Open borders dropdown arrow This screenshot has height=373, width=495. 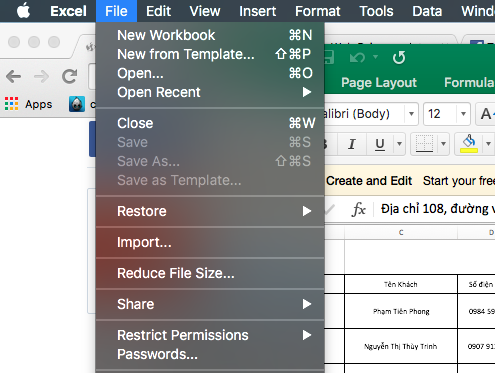[x=443, y=144]
